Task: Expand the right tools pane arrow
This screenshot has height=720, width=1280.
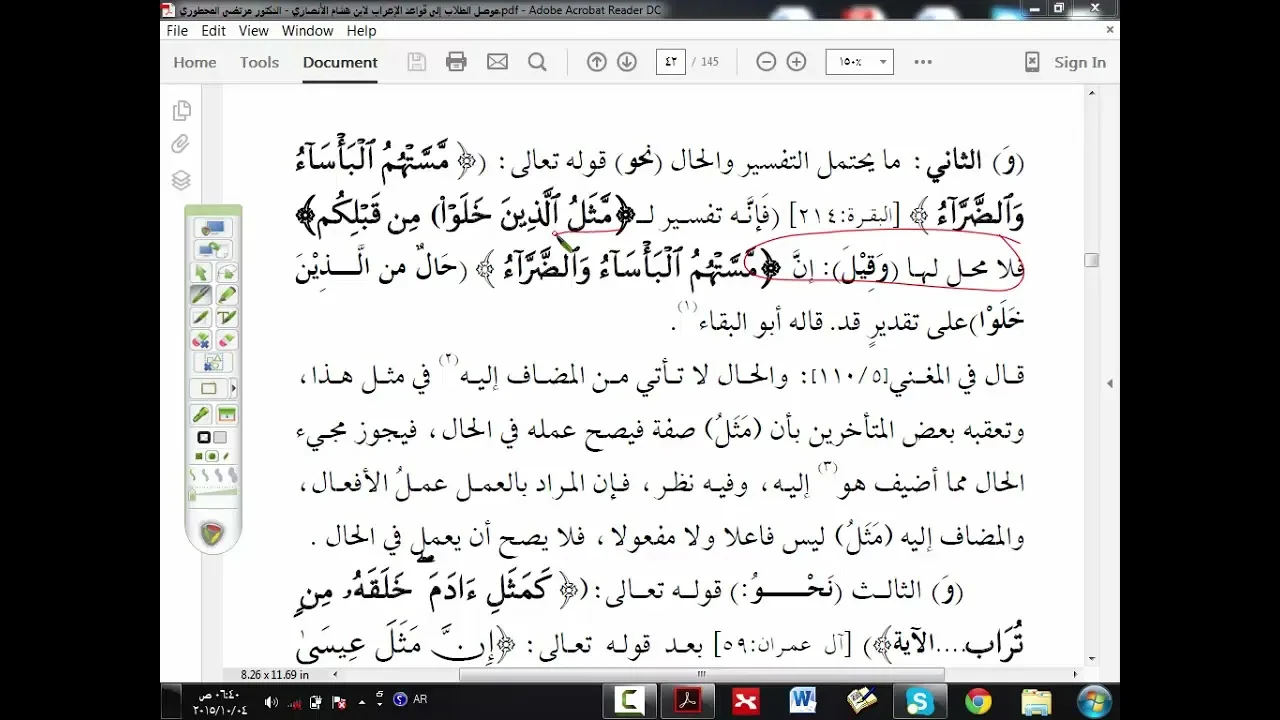Action: (1110, 383)
